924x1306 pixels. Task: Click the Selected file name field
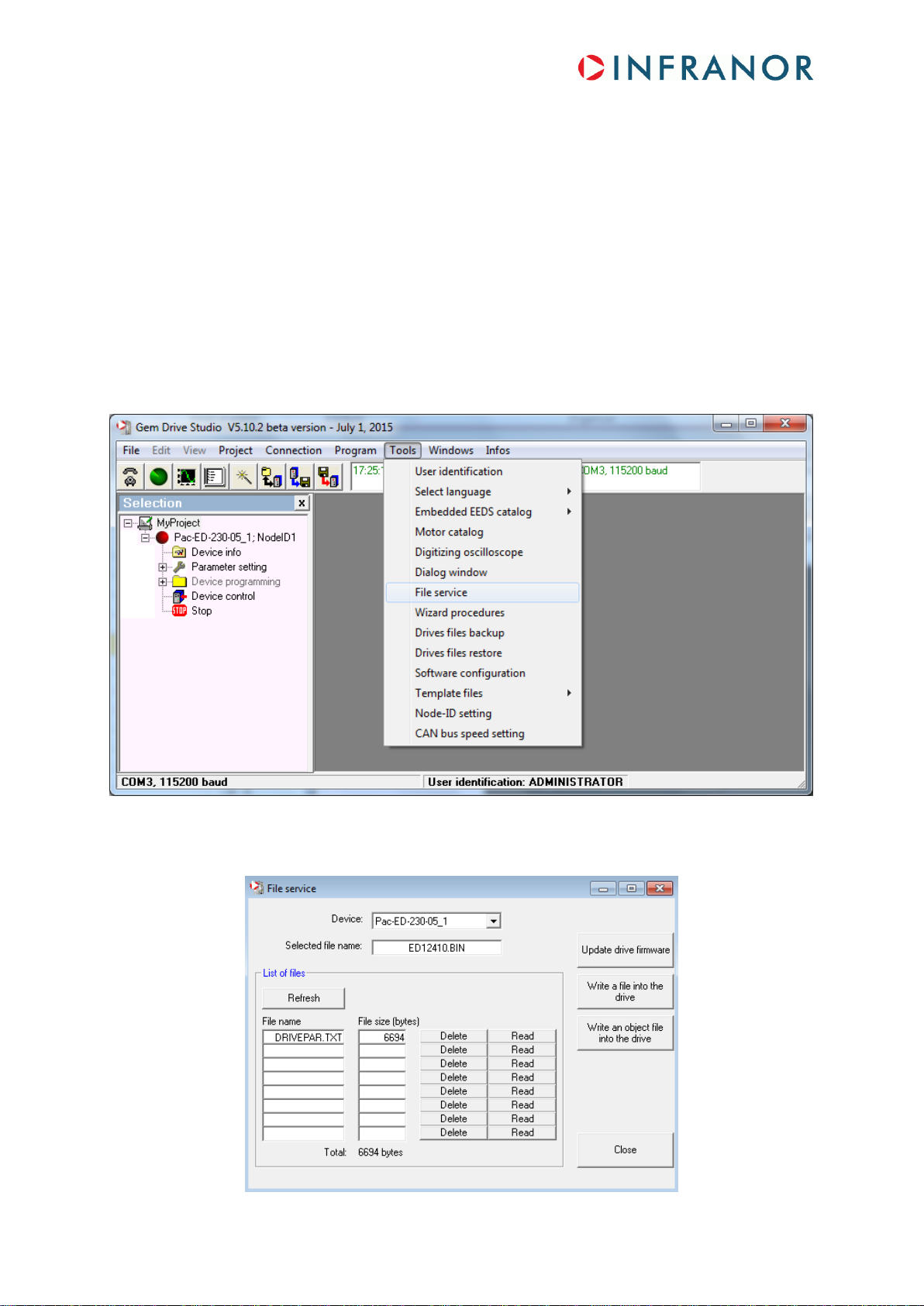coord(436,947)
